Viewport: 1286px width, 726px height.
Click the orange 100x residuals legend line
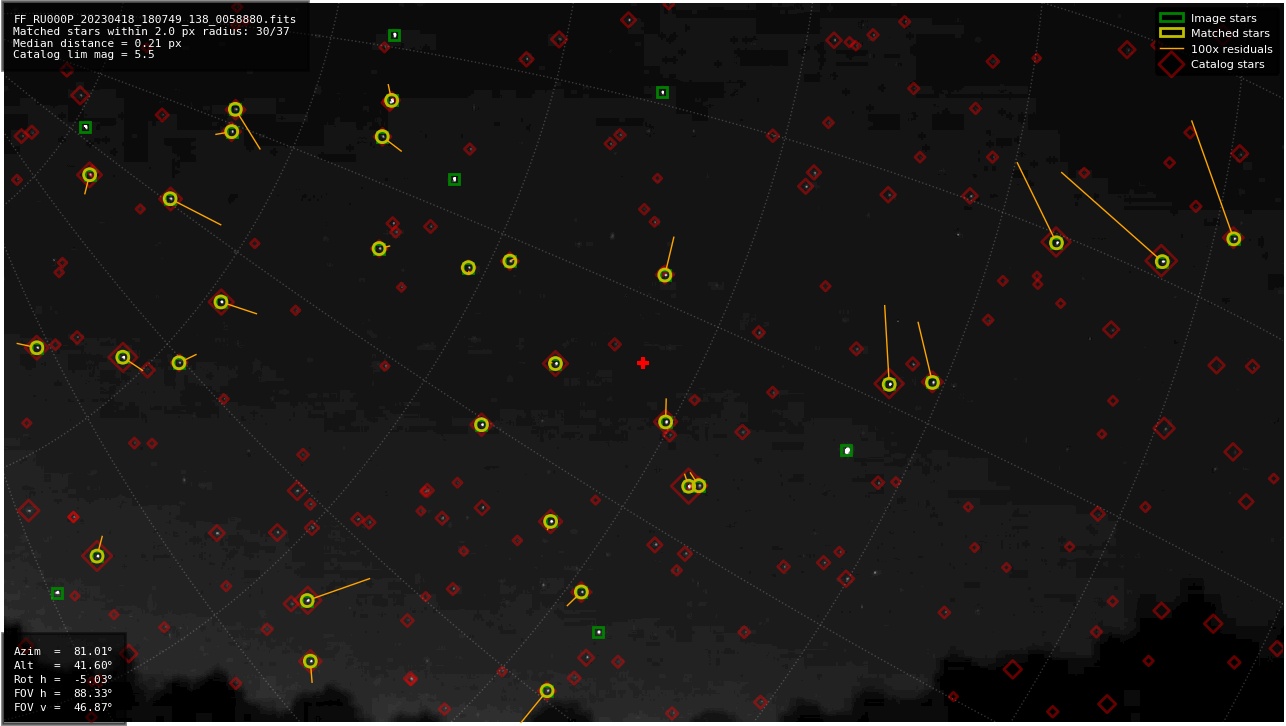point(1171,49)
